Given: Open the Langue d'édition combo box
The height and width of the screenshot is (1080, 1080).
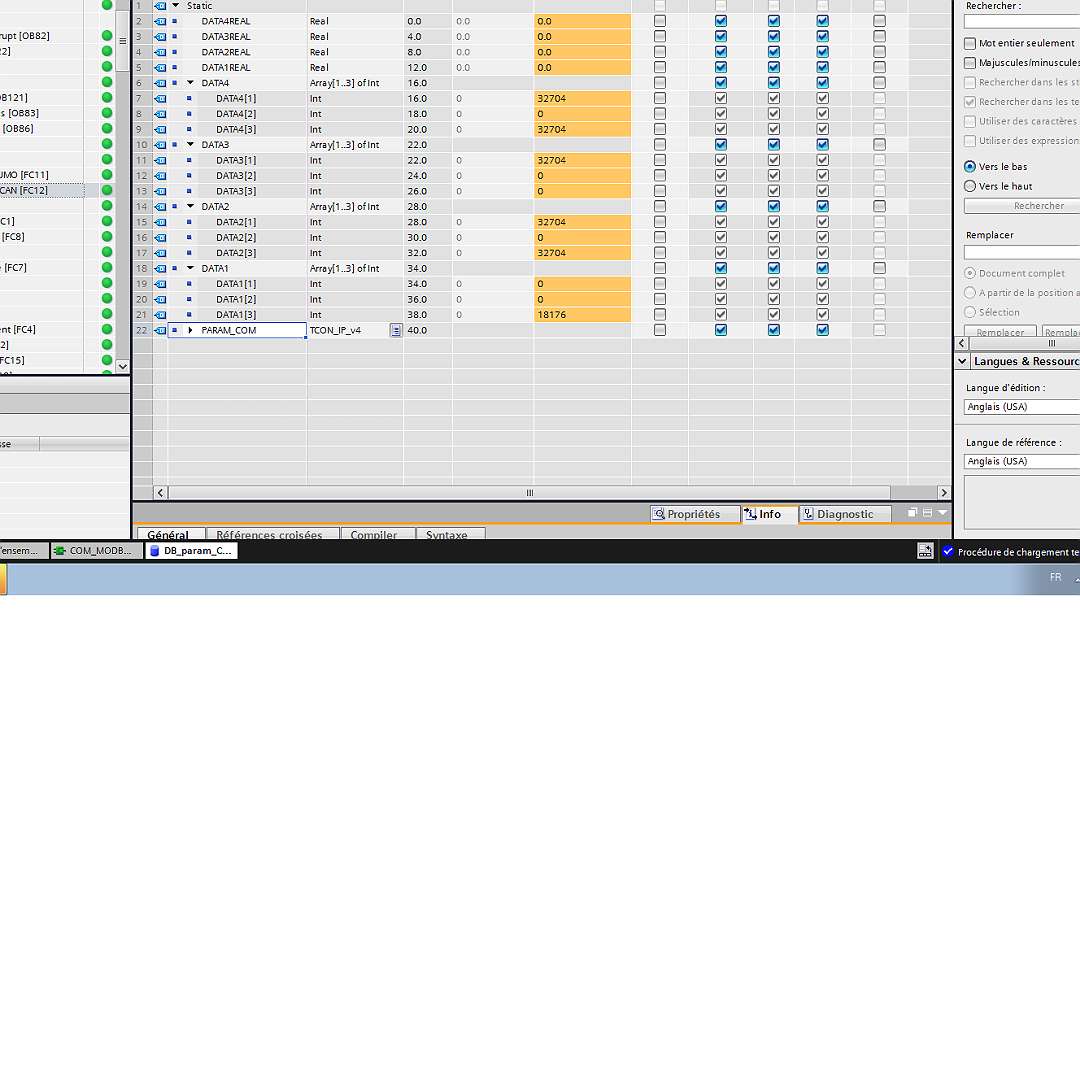Looking at the screenshot, I should pyautogui.click(x=1021, y=407).
